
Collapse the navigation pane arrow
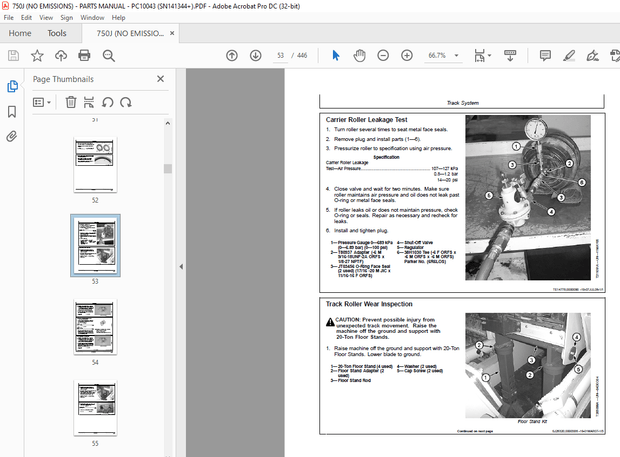point(181,266)
